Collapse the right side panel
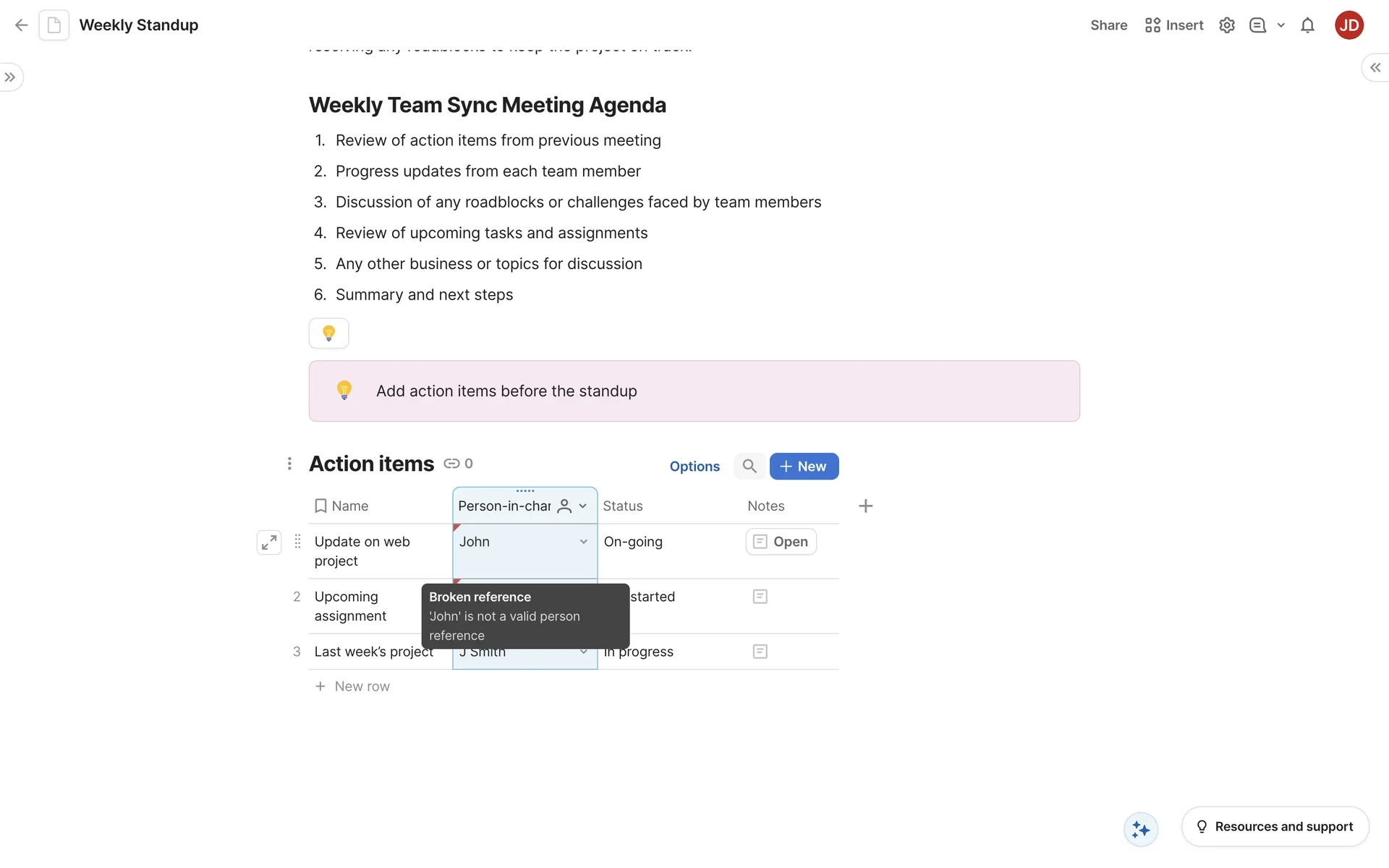This screenshot has width=1389, height=868. [x=1375, y=67]
